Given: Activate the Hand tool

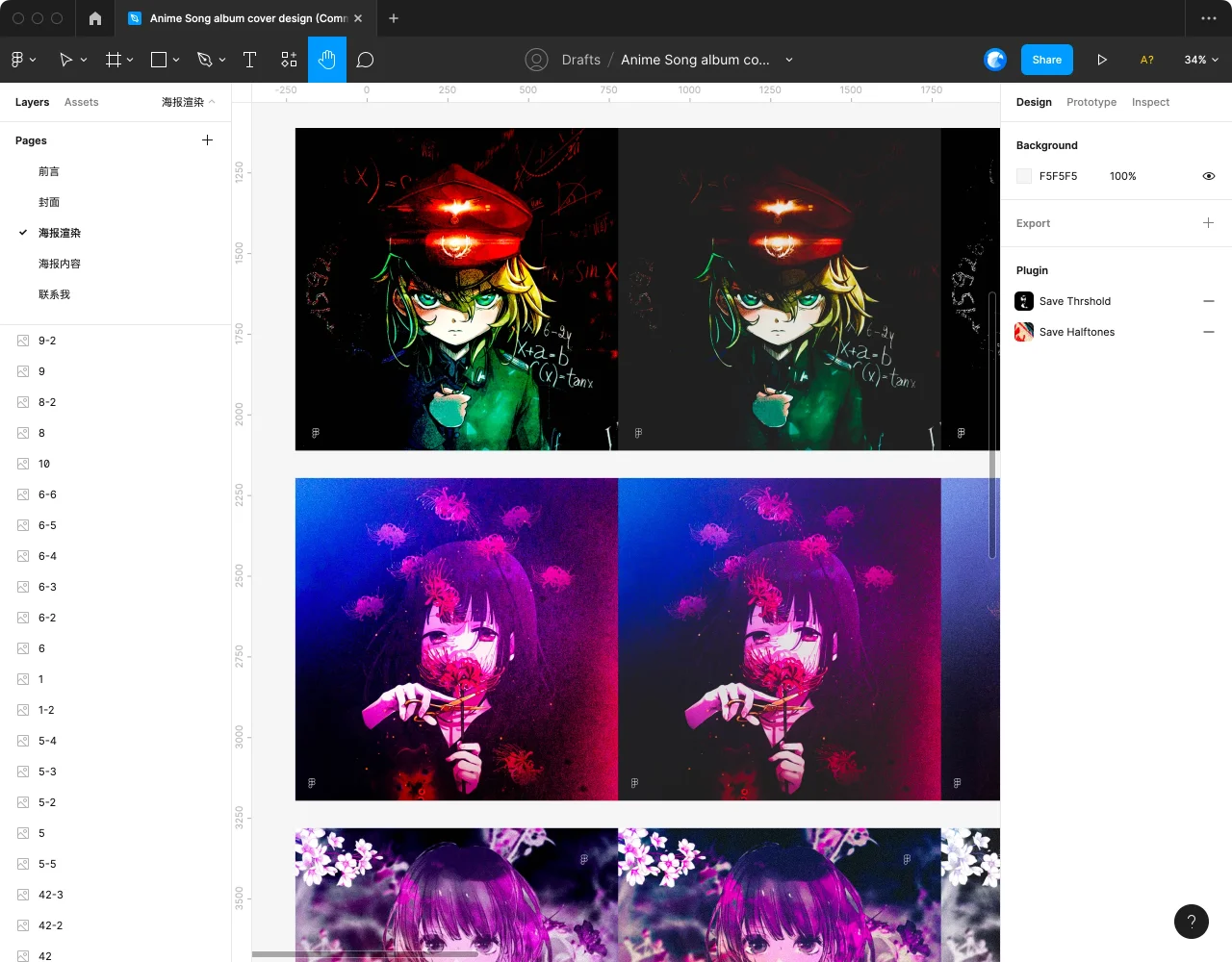Looking at the screenshot, I should point(327,60).
